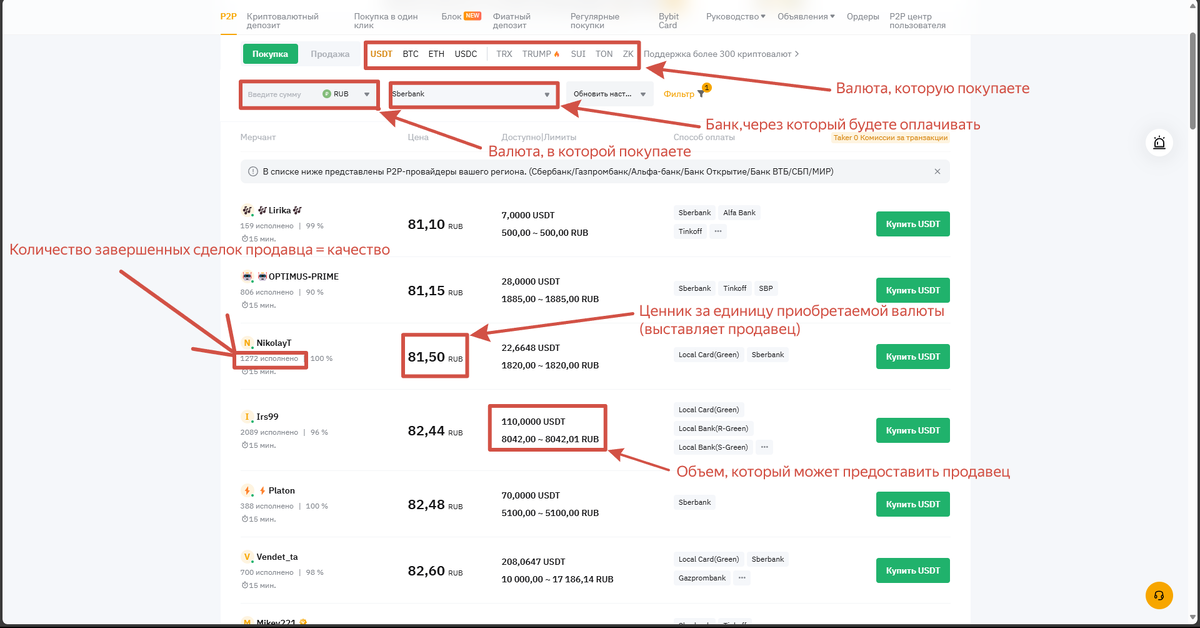Open Регулярные покупки navigation item

(595, 21)
